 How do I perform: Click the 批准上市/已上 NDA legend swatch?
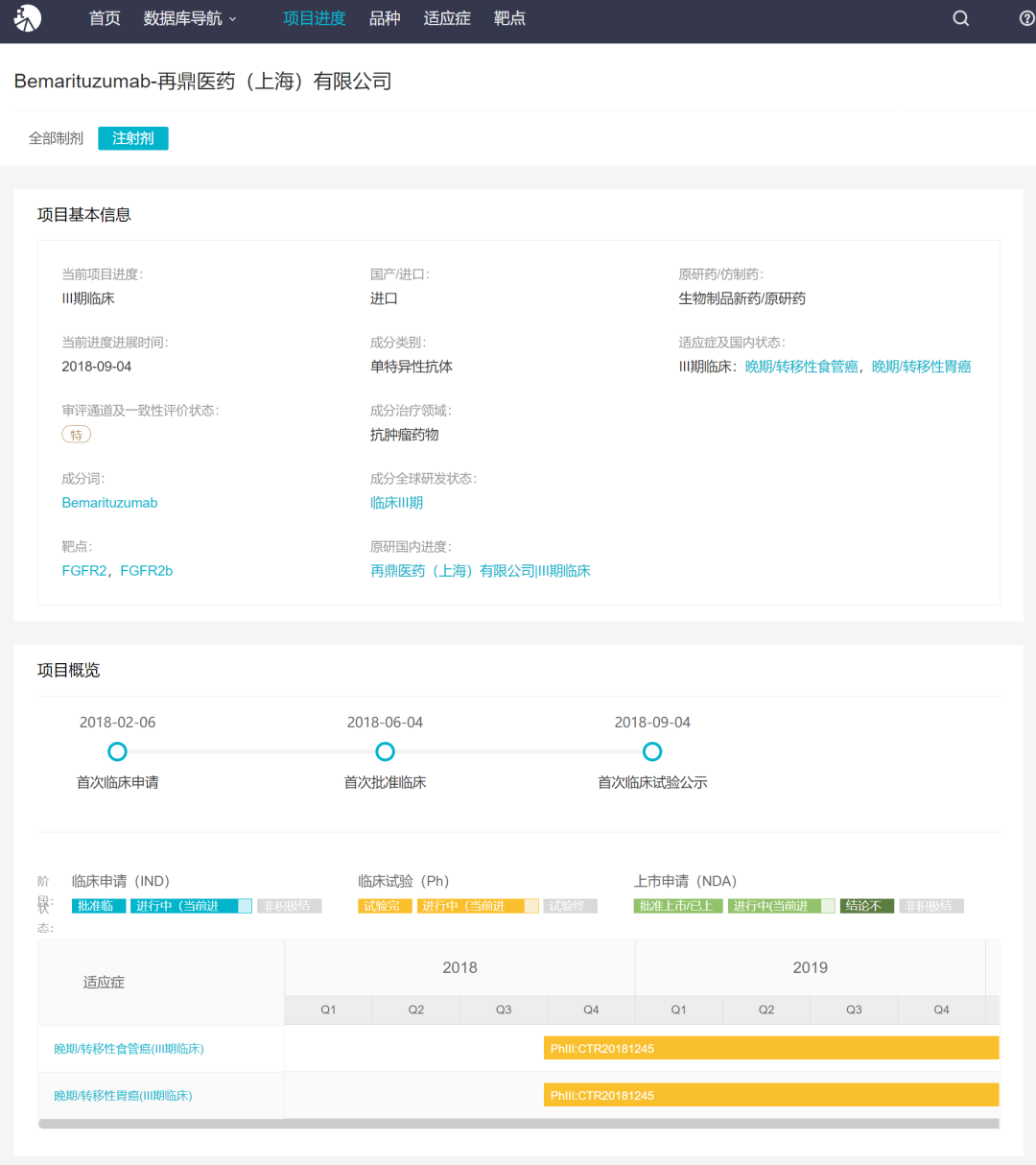(x=678, y=906)
